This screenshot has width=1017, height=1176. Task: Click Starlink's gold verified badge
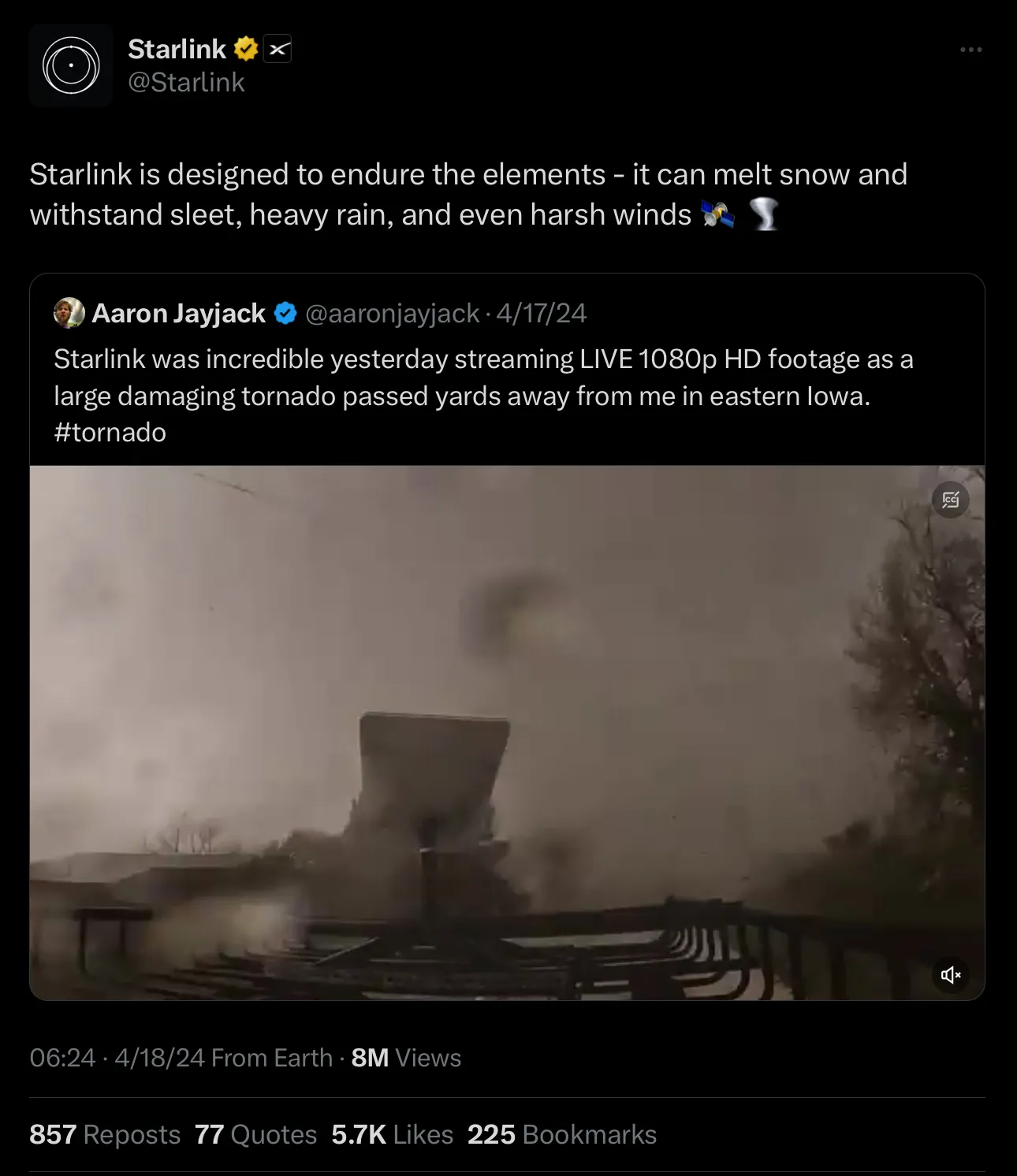(246, 49)
